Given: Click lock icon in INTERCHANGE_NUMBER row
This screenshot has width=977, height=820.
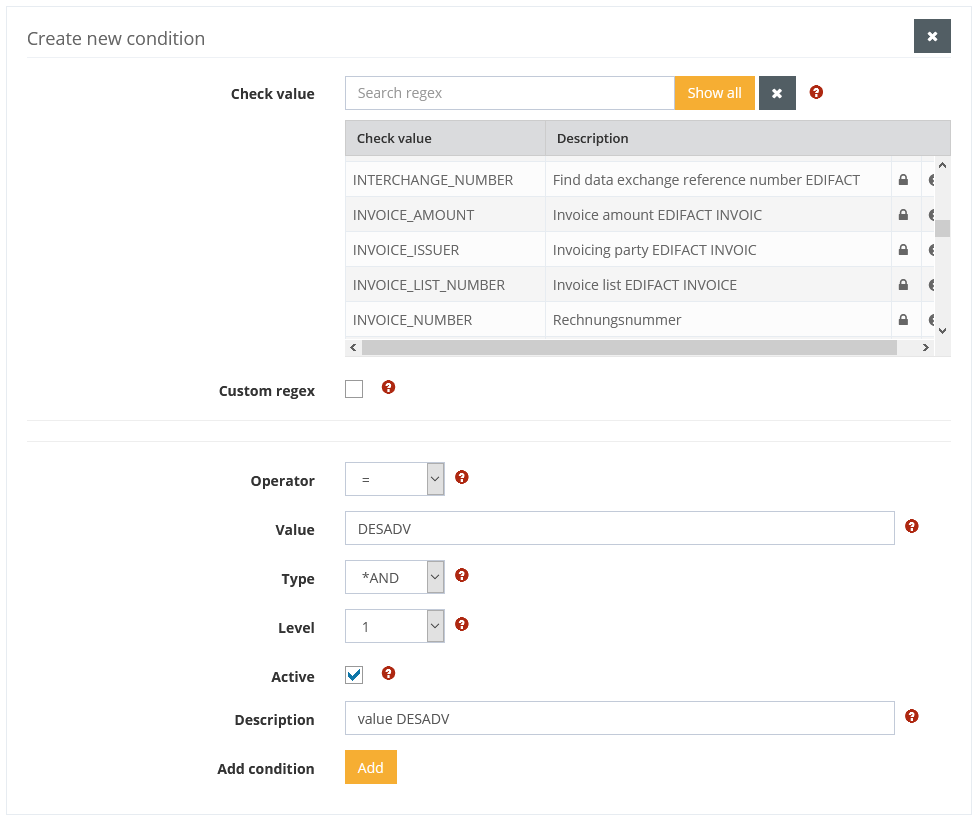Looking at the screenshot, I should point(904,180).
